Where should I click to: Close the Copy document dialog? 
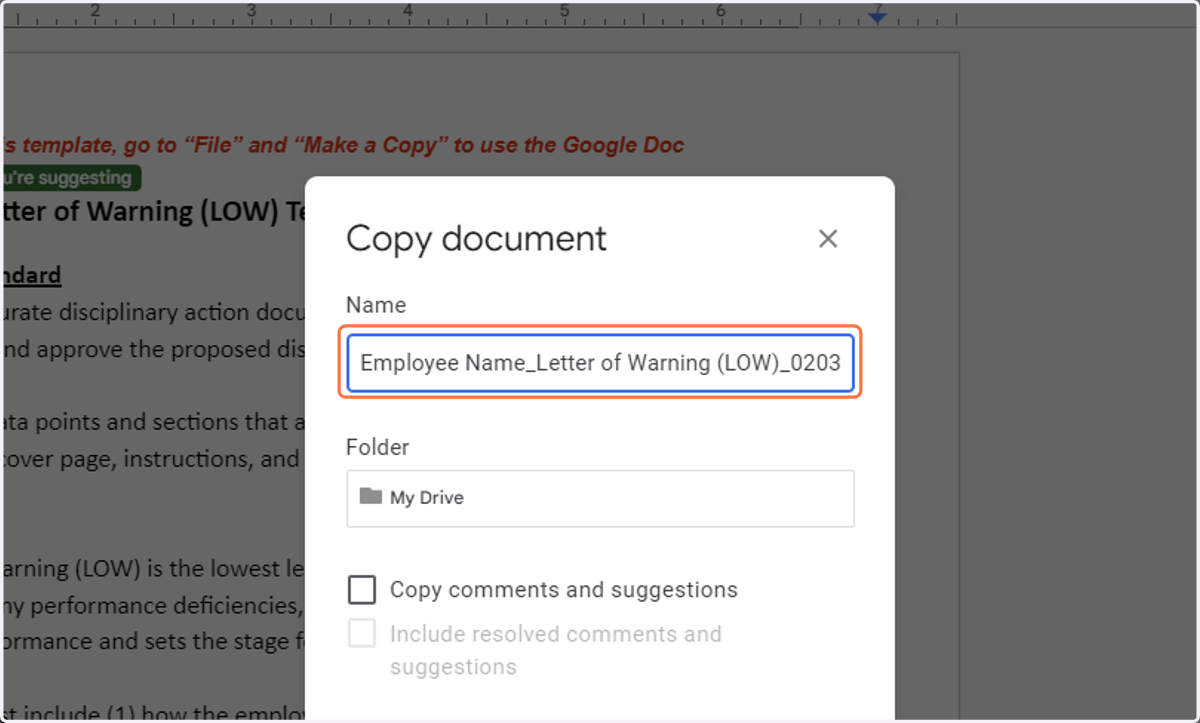click(828, 239)
